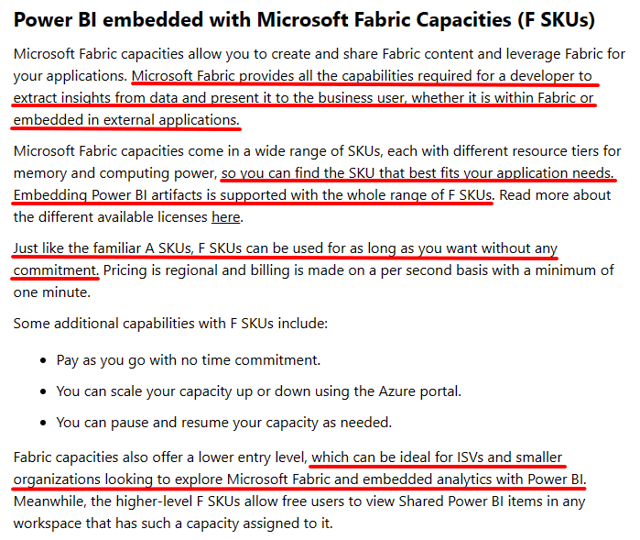The height and width of the screenshot is (540, 640).
Task: Click "Fabric capacities also offer a lower entry level" text
Action: click(x=160, y=457)
